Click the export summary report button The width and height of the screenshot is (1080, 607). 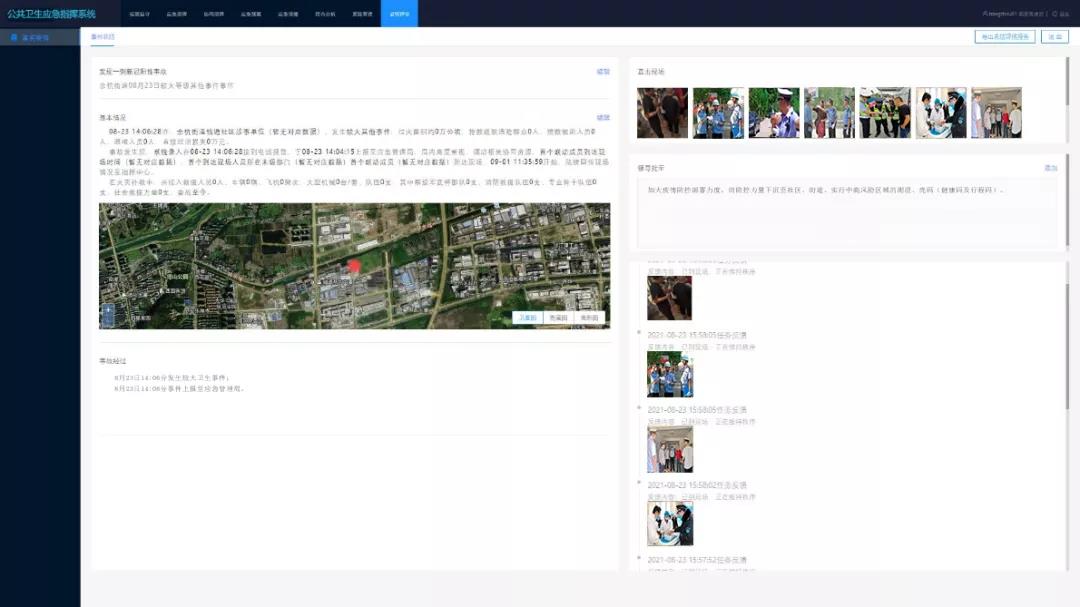click(1004, 37)
